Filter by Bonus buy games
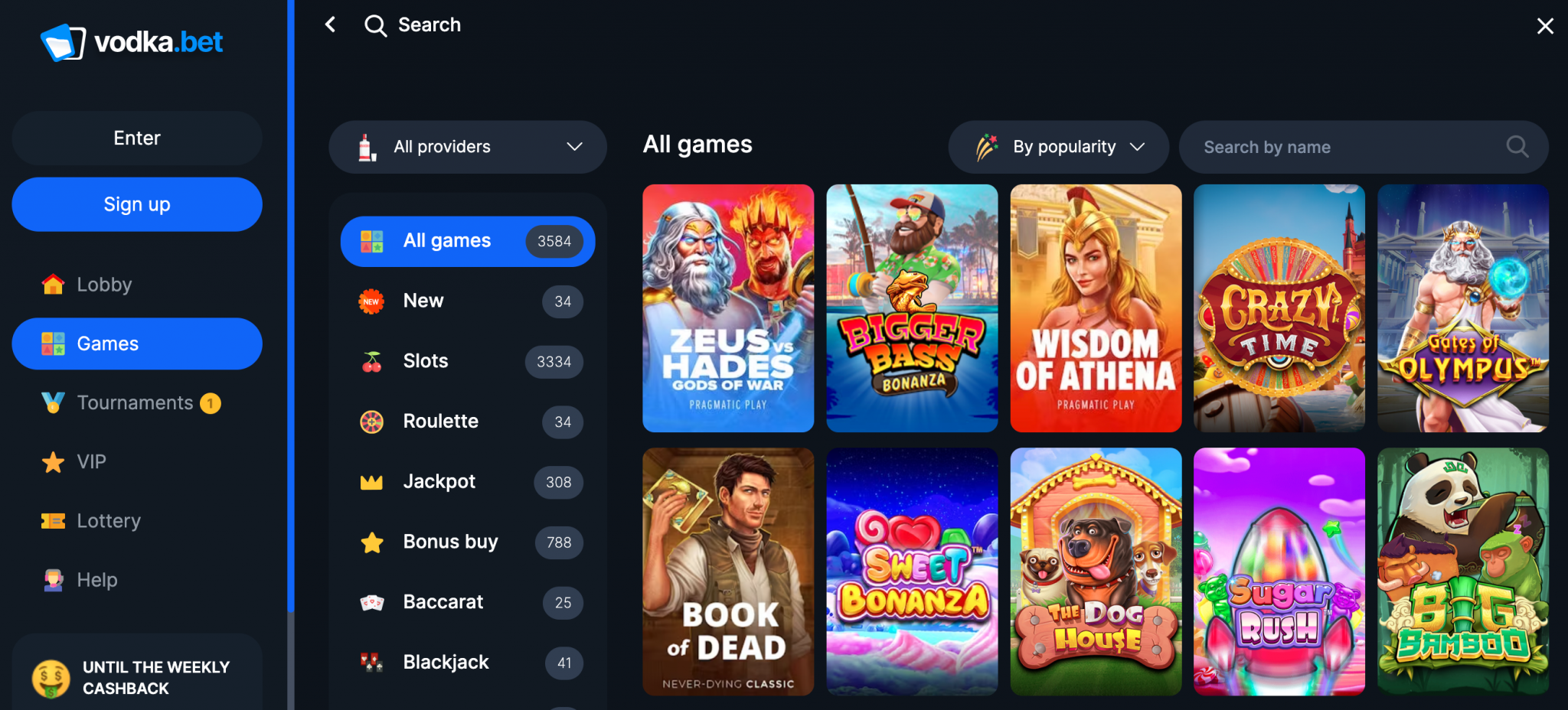This screenshot has height=710, width=1568. [468, 542]
